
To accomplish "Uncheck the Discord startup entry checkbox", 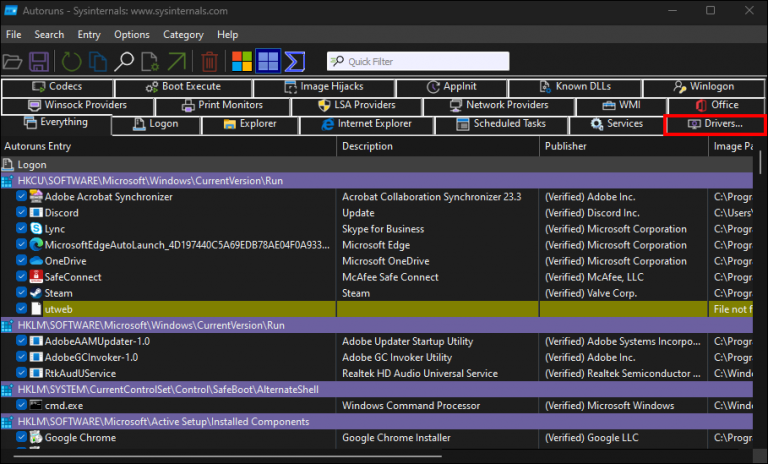I will [22, 213].
